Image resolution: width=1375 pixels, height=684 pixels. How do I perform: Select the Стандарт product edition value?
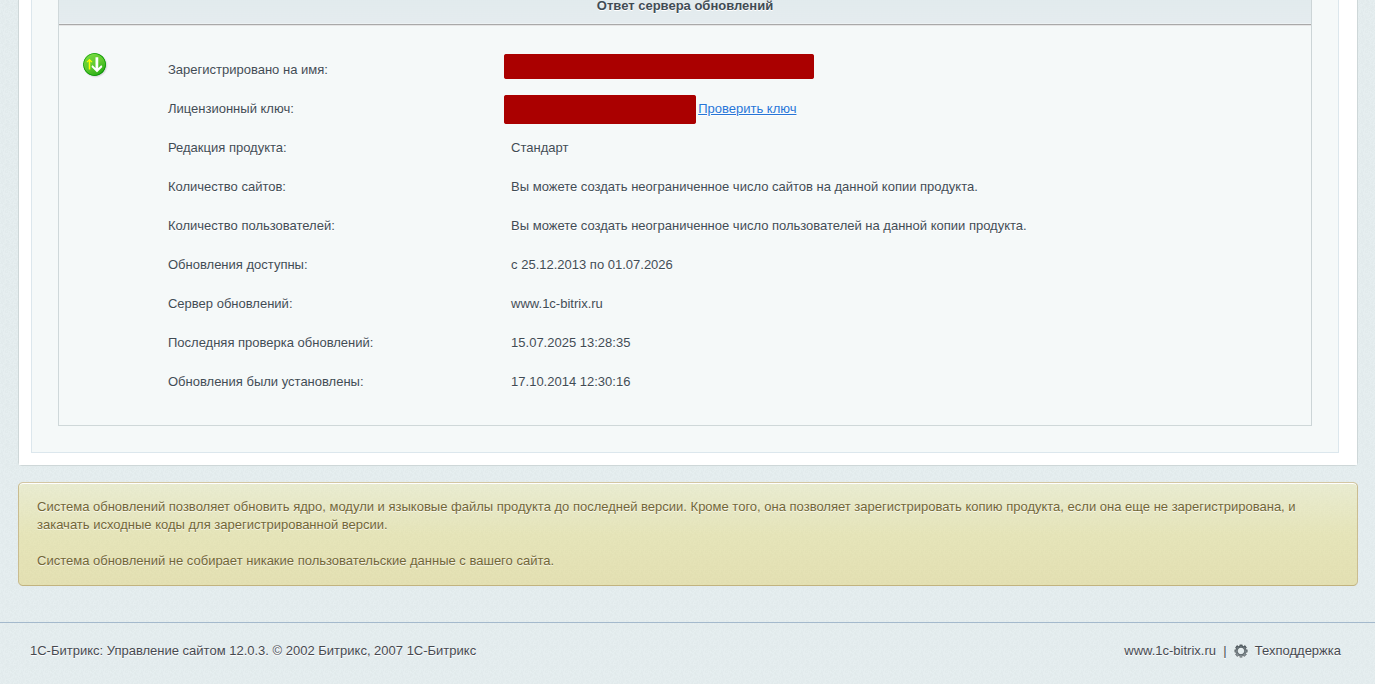[x=539, y=148]
